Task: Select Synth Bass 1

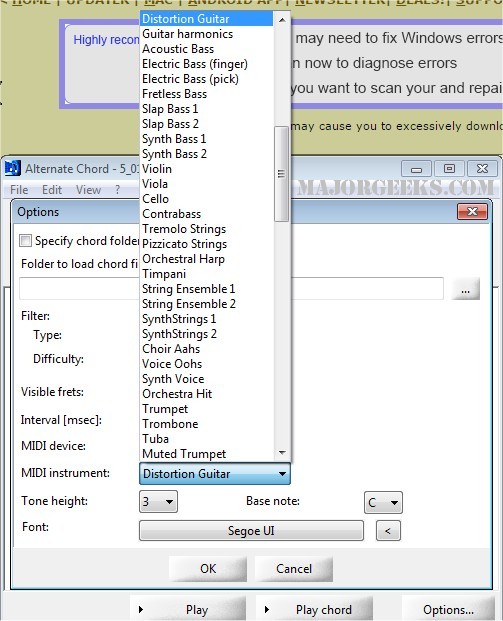Action: point(207,139)
